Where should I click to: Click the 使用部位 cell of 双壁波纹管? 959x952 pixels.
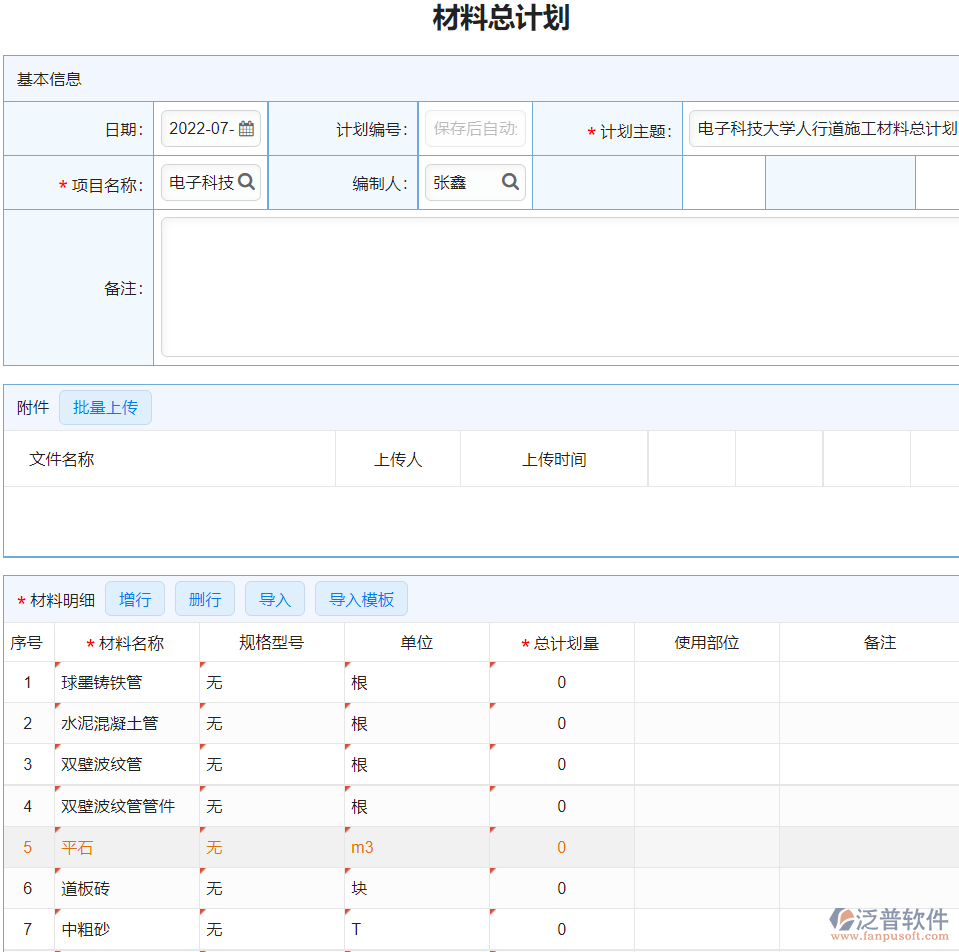tap(706, 764)
